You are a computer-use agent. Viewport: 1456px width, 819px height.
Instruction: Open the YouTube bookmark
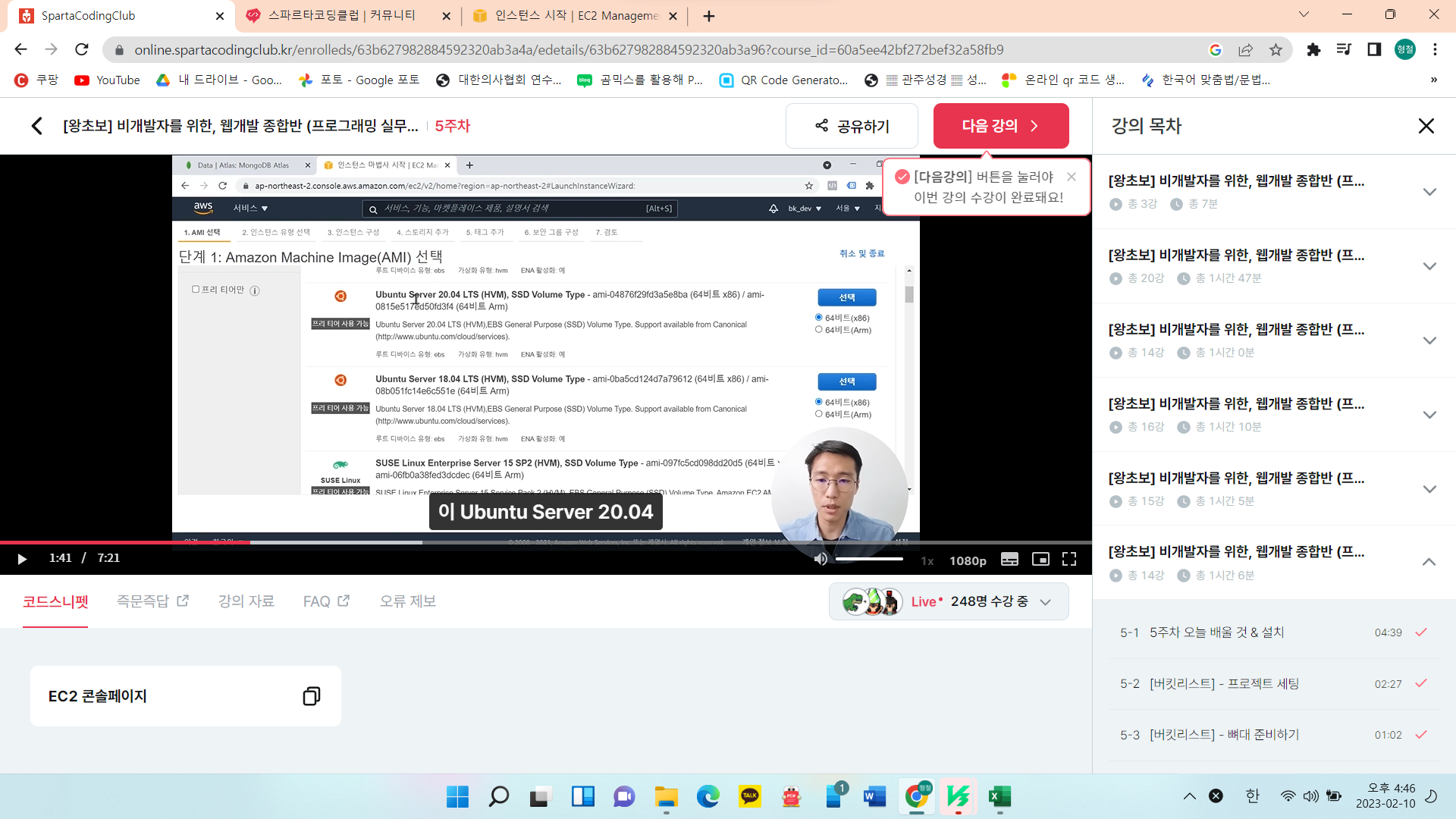107,80
